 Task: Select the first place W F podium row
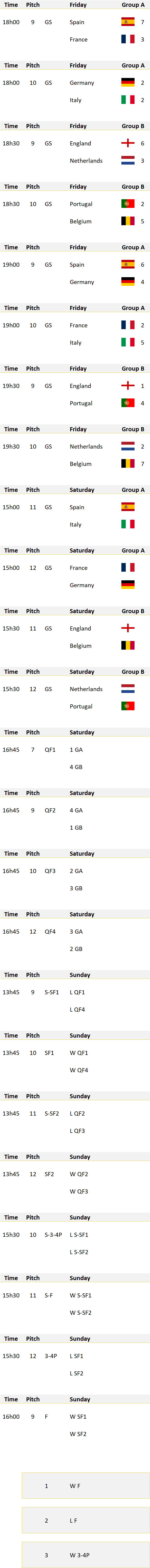point(86,1486)
